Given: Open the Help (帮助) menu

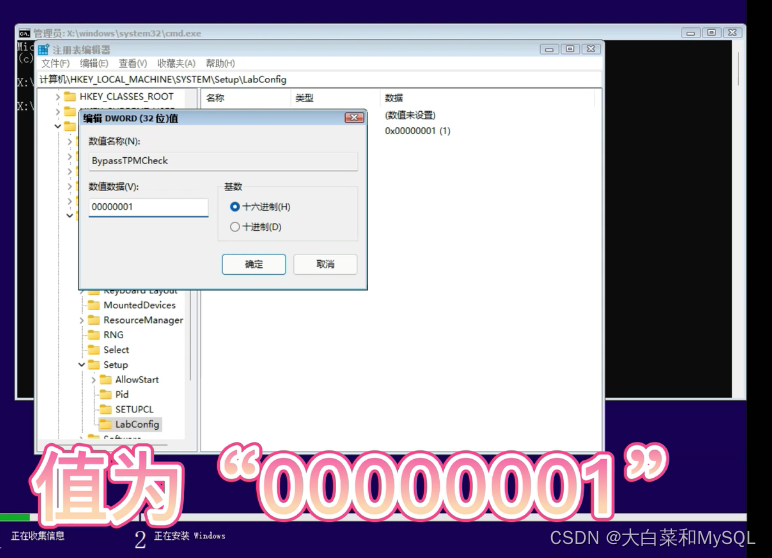Looking at the screenshot, I should coord(220,64).
